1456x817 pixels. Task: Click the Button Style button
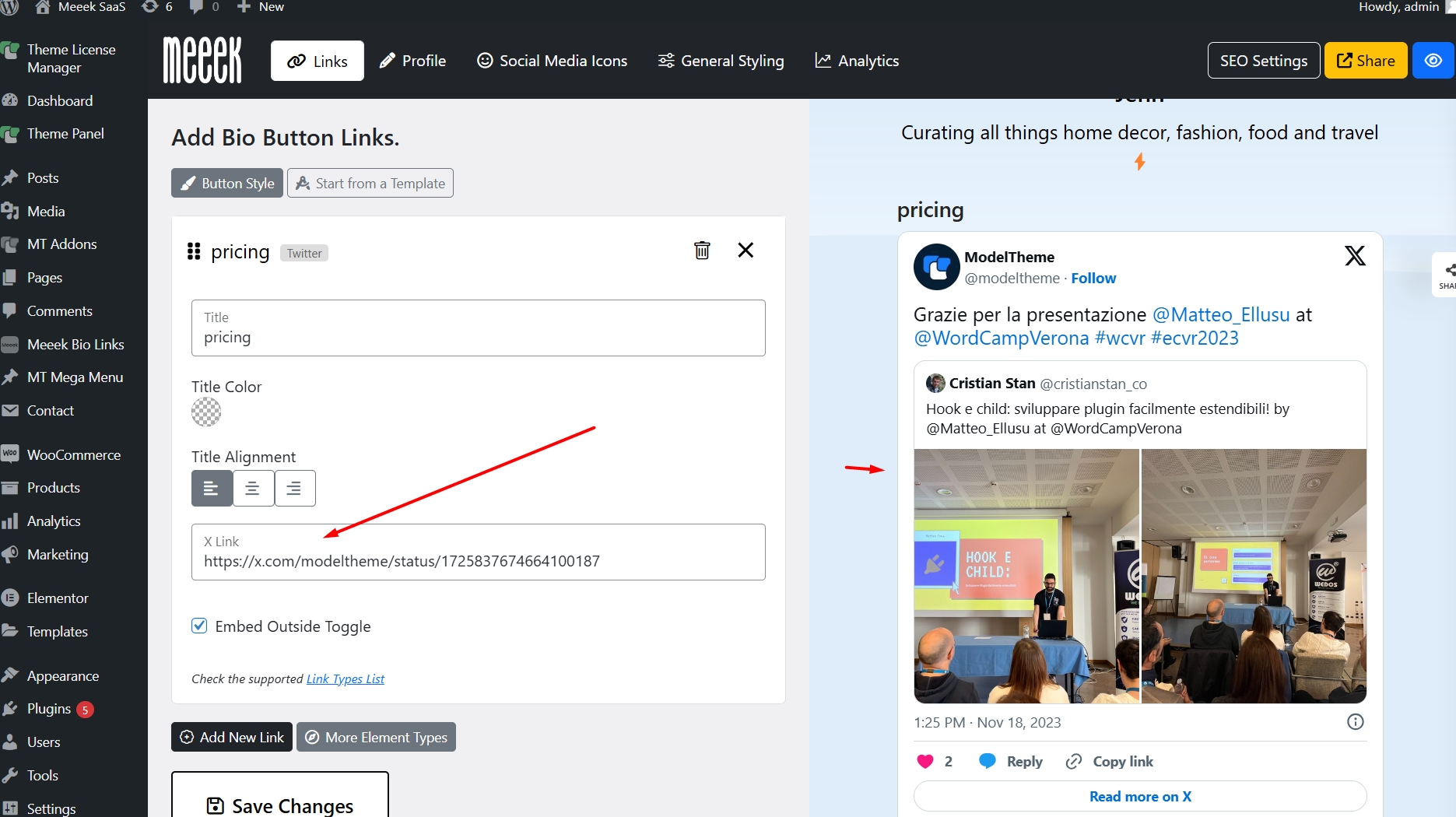point(227,183)
